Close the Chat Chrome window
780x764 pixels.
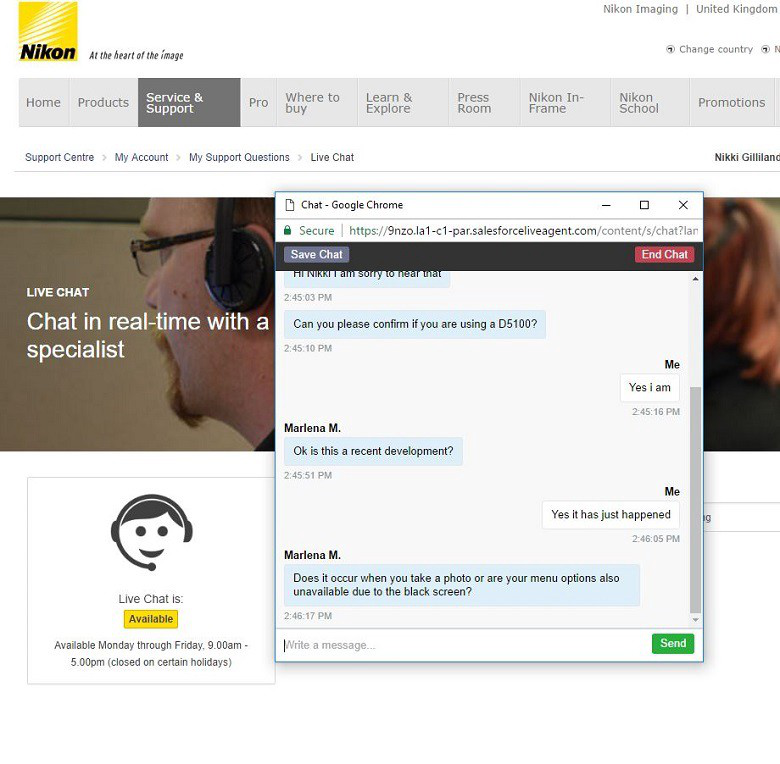(x=683, y=205)
